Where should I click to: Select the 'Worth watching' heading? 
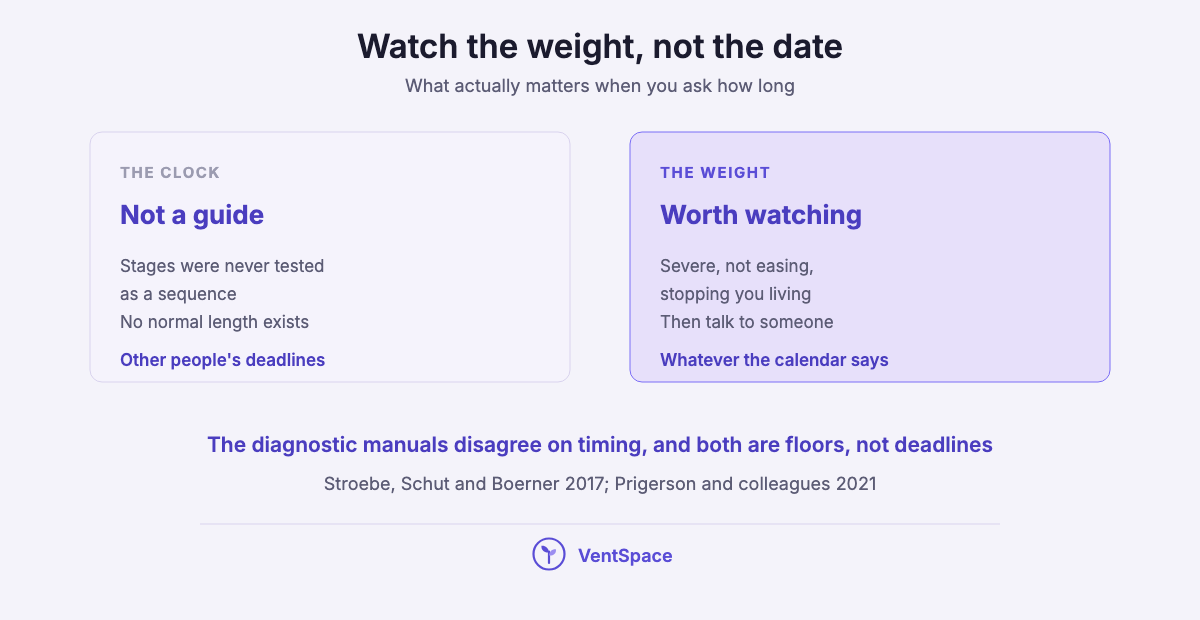point(761,215)
